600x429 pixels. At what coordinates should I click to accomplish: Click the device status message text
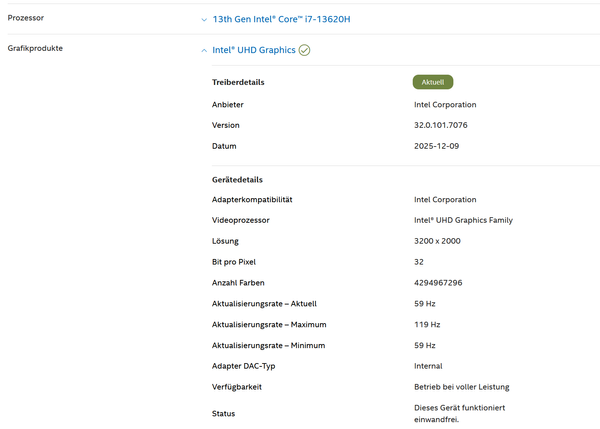[460, 413]
